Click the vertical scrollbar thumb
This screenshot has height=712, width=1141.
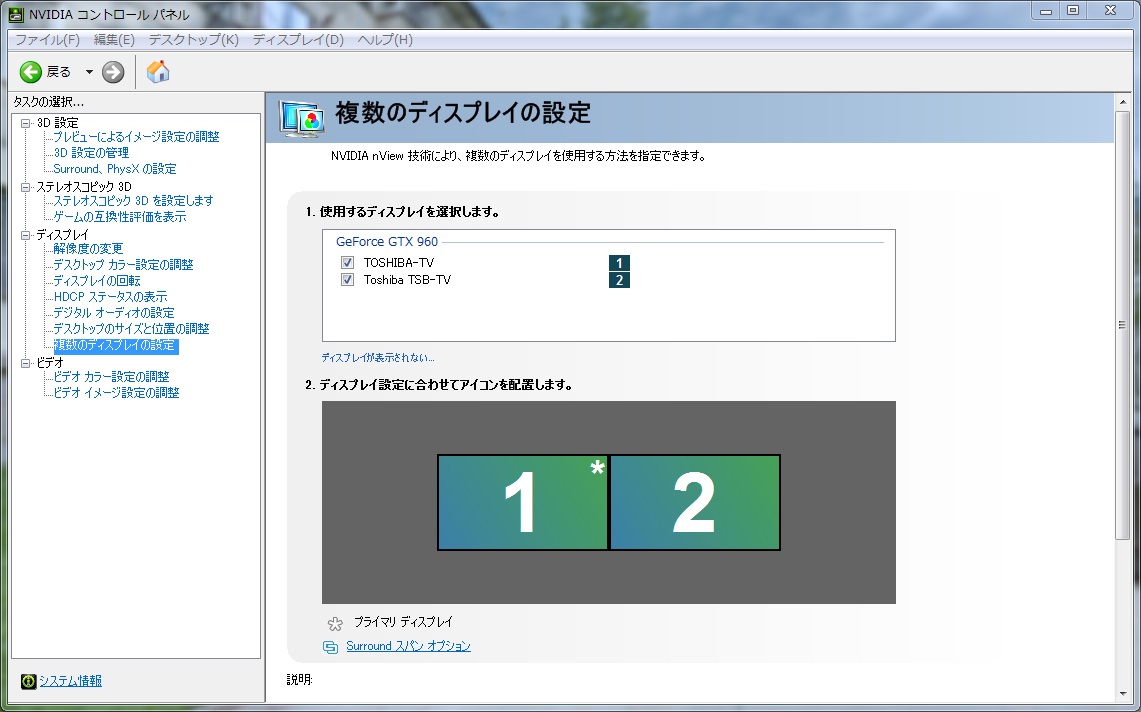[1122, 325]
